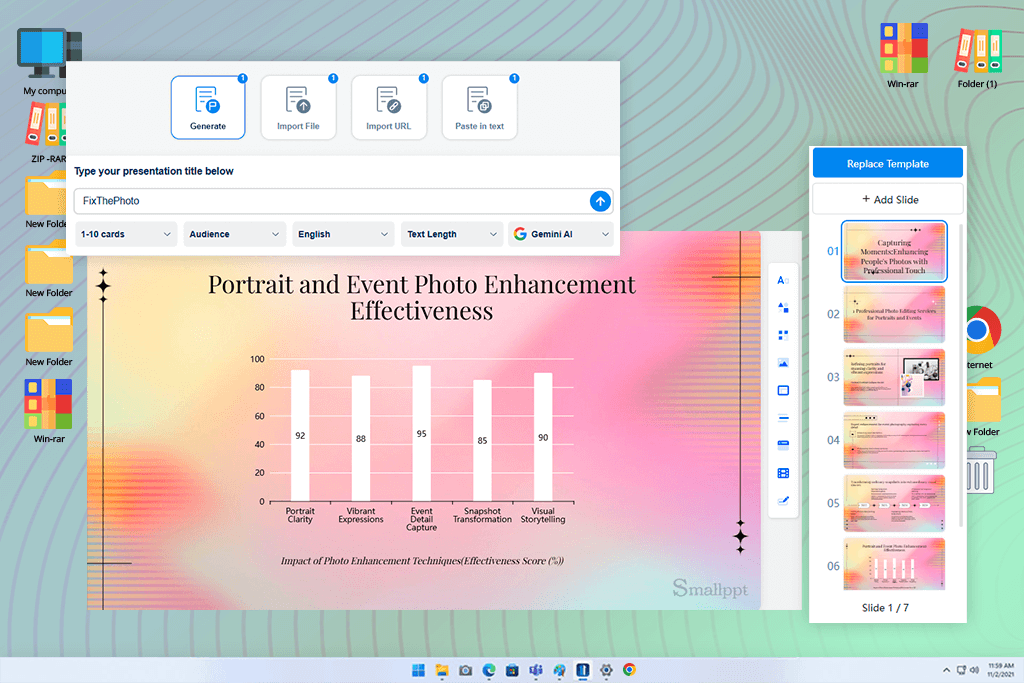Open the grid layout tool icon
Screen dimensions: 1024x683
(783, 335)
